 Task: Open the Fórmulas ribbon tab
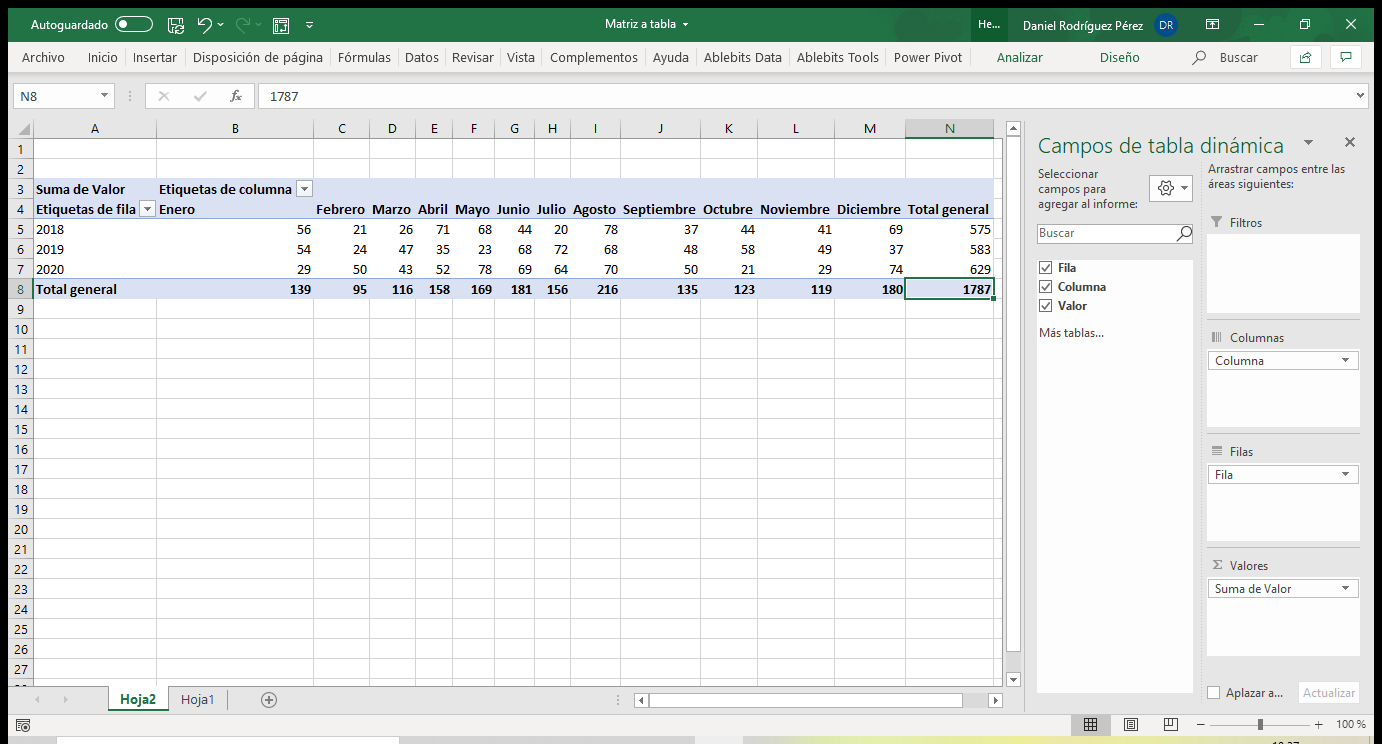point(364,57)
